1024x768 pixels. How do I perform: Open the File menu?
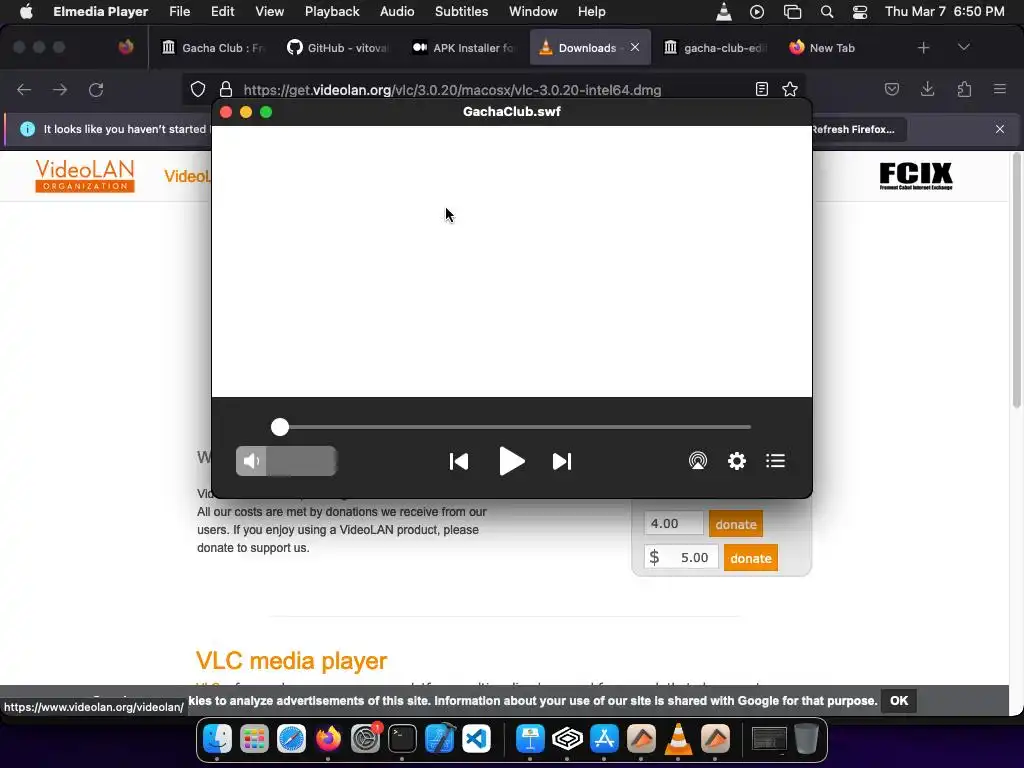click(x=180, y=12)
